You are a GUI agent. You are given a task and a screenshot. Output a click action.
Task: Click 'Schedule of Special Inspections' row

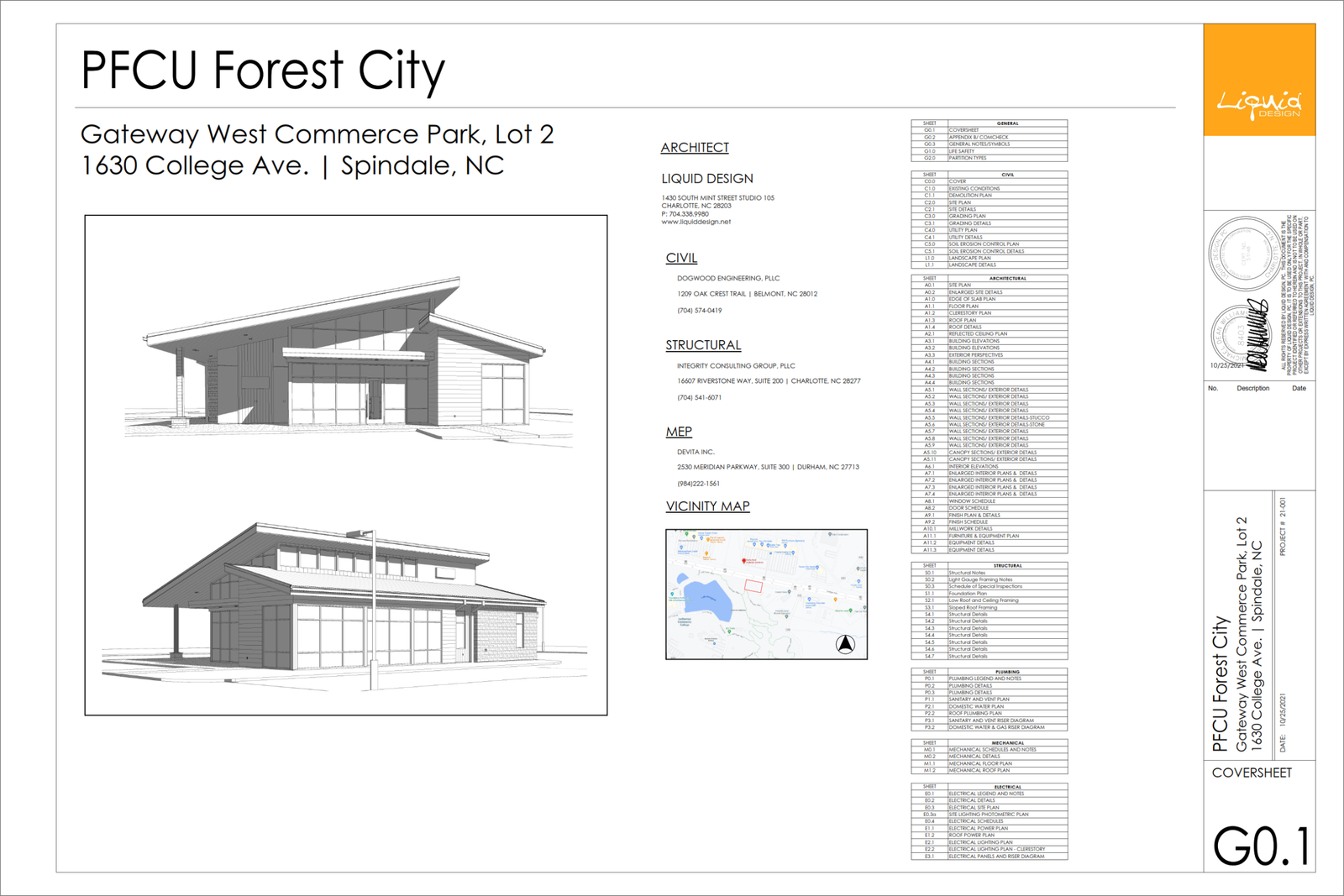(990, 586)
